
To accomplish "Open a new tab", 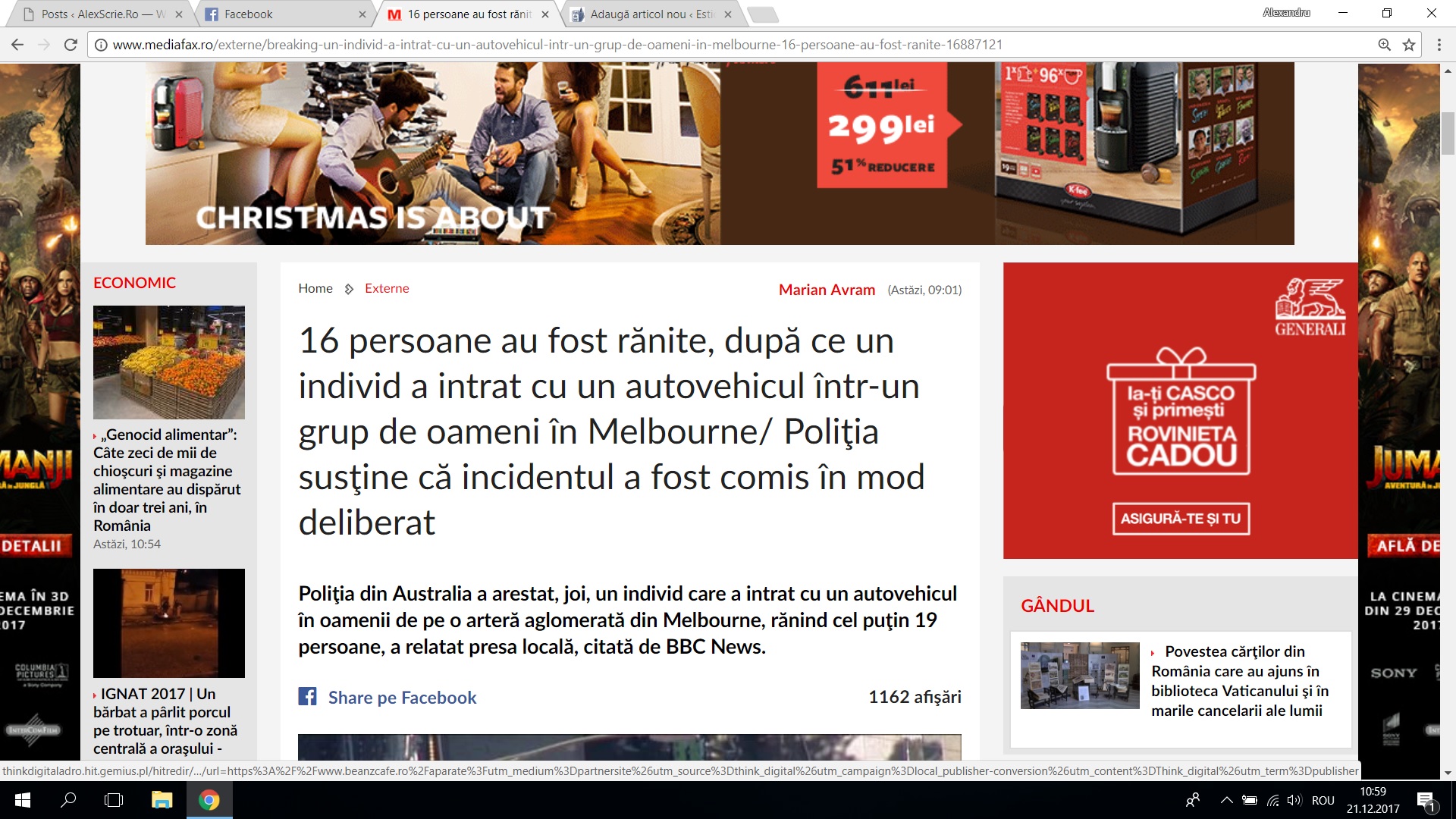I will [762, 14].
